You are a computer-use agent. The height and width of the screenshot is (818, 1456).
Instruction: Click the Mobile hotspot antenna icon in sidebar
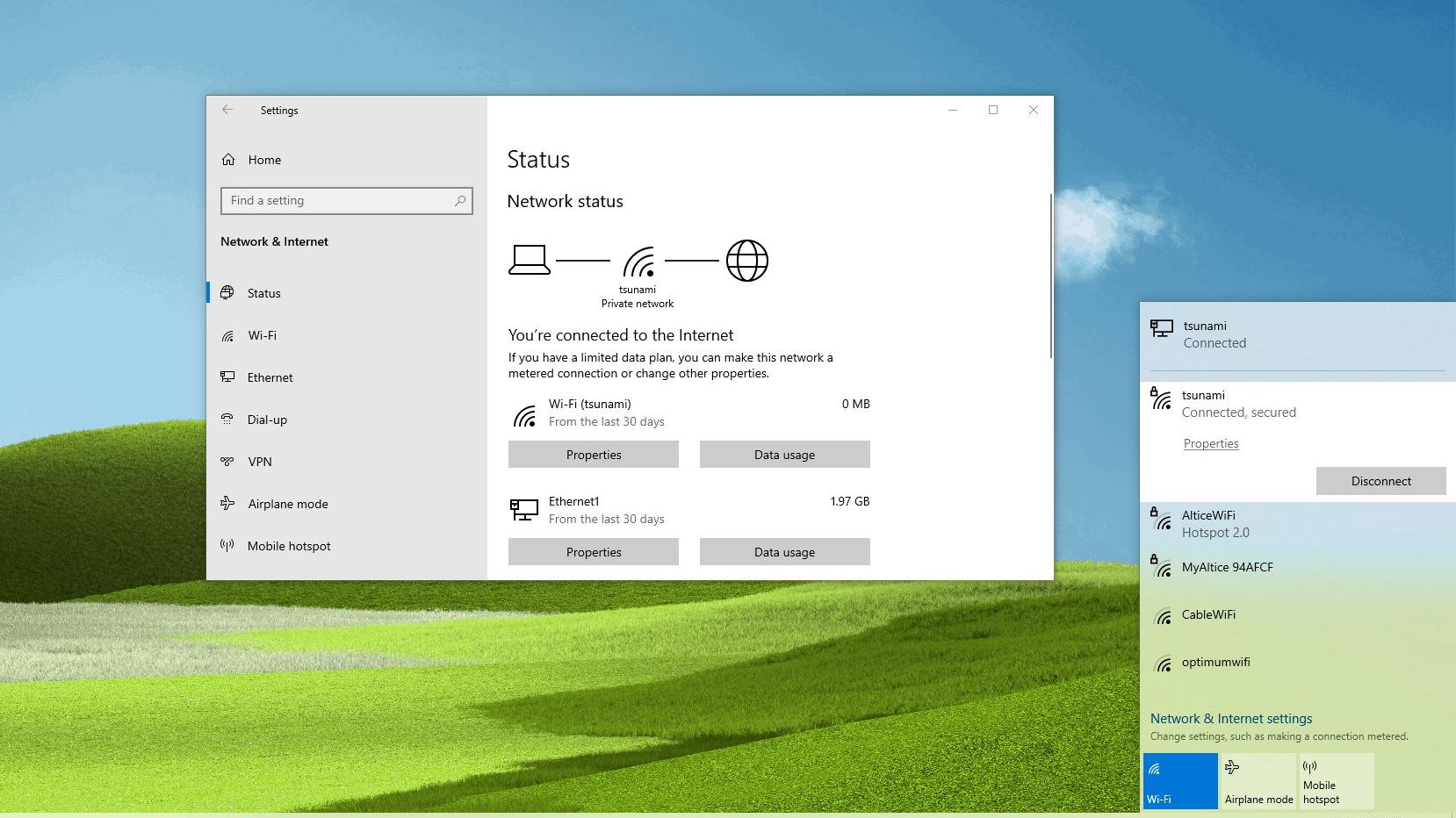click(227, 545)
